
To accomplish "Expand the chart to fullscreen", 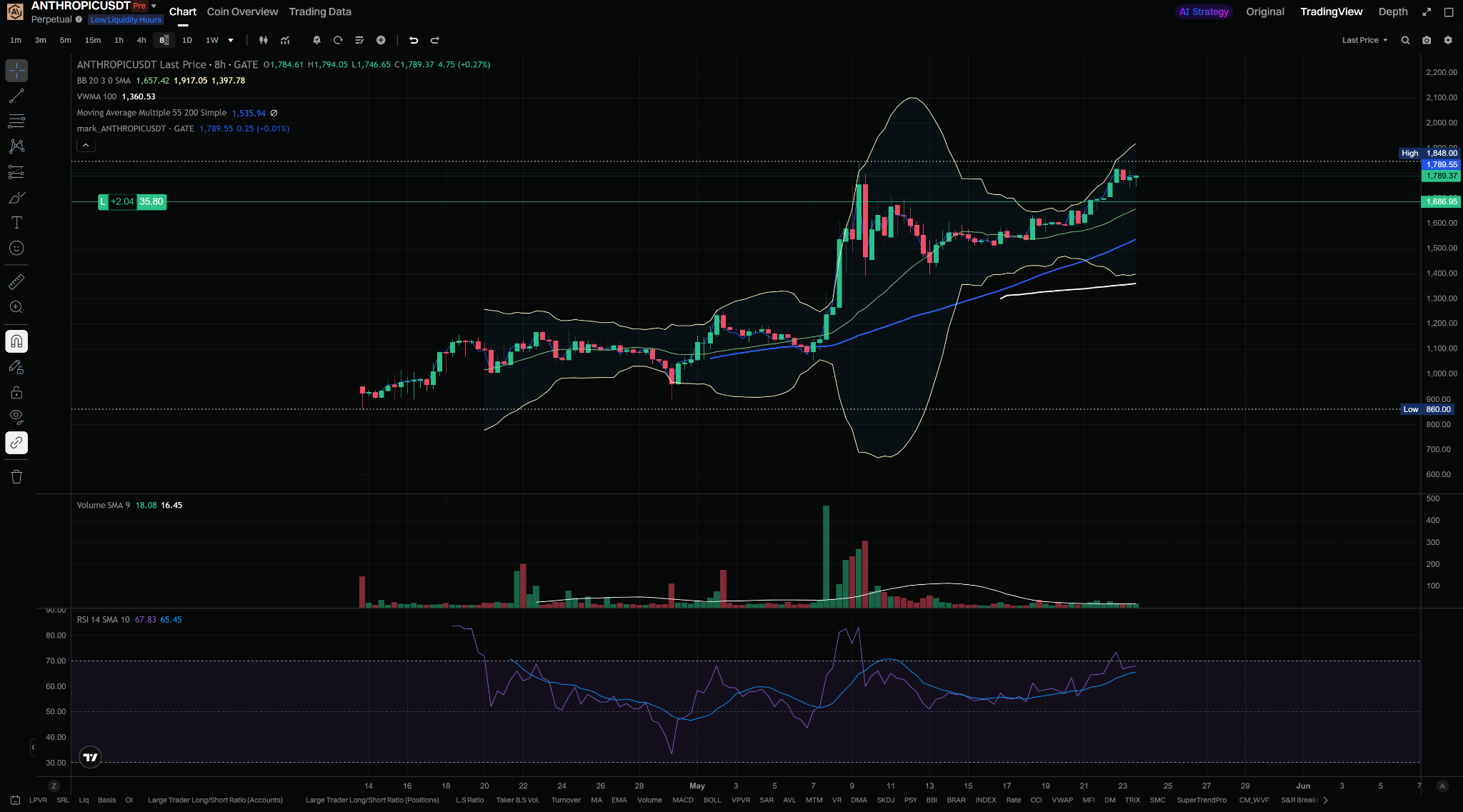I will pos(1427,11).
